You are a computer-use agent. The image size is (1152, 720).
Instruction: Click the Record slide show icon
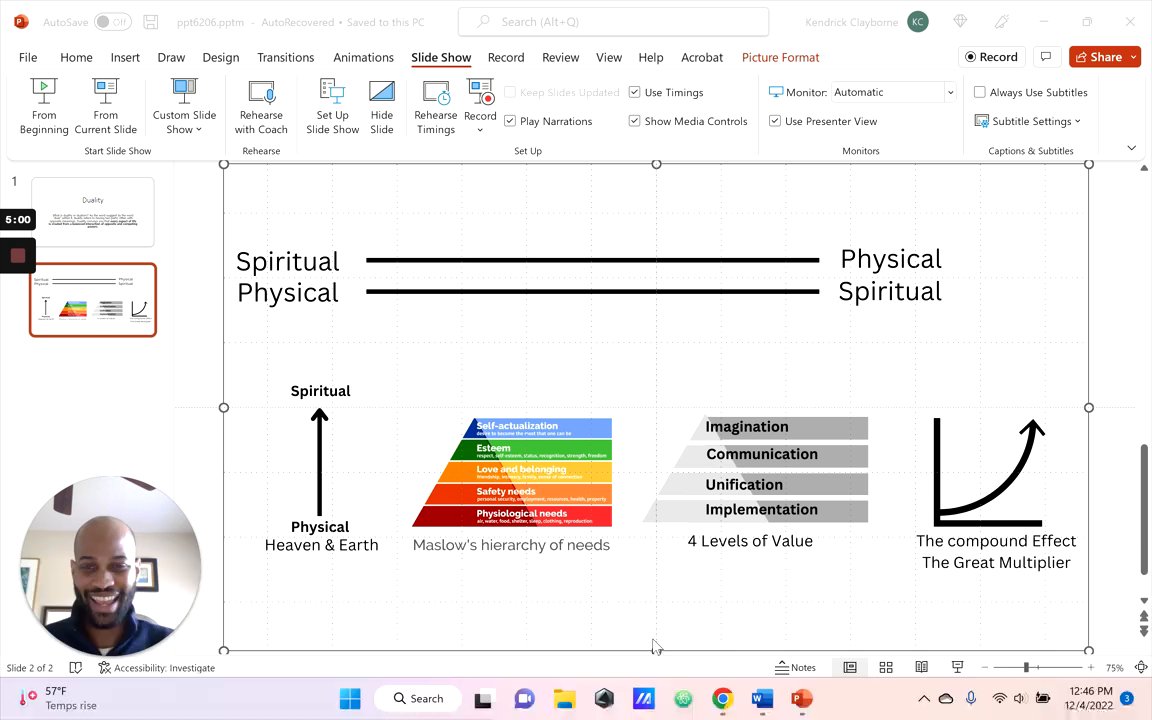click(x=480, y=93)
